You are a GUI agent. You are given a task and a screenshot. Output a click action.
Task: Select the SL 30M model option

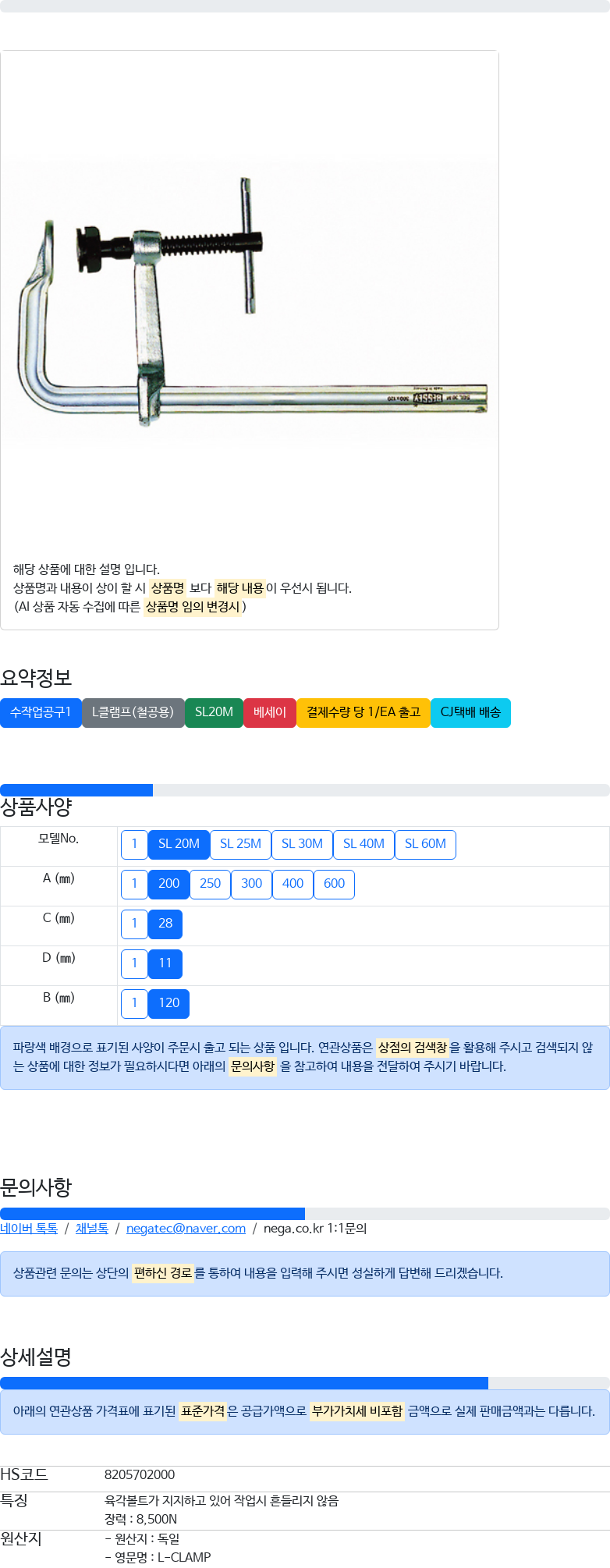(302, 844)
